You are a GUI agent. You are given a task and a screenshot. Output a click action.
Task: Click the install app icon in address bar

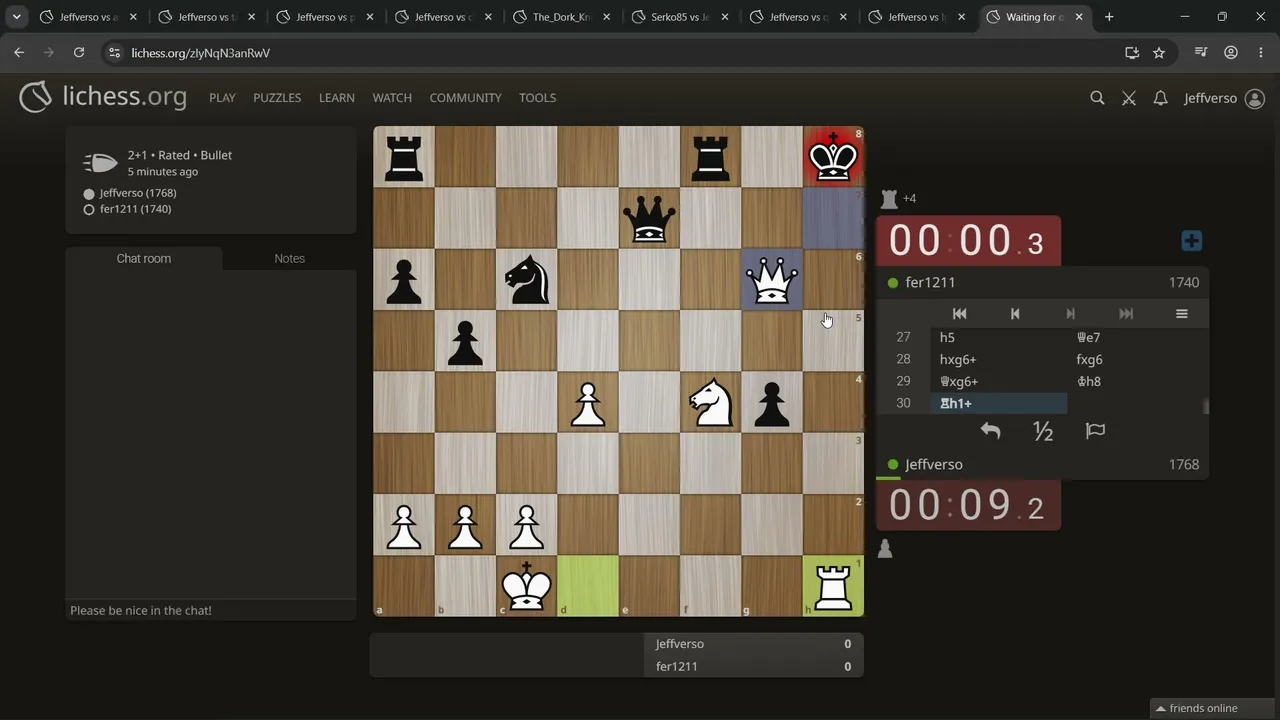(1132, 53)
